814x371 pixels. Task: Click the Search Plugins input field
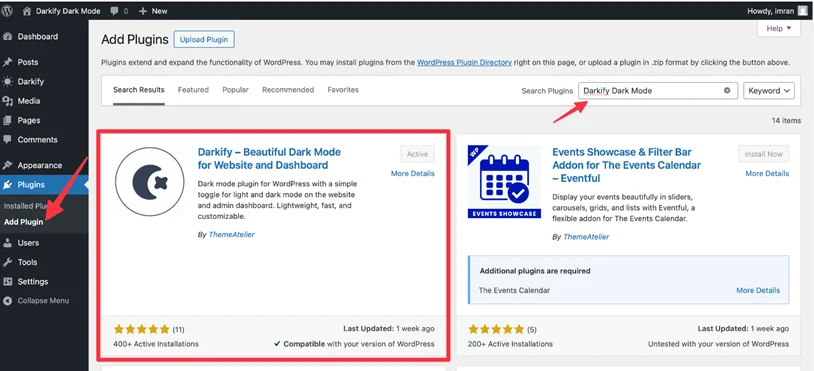[658, 91]
